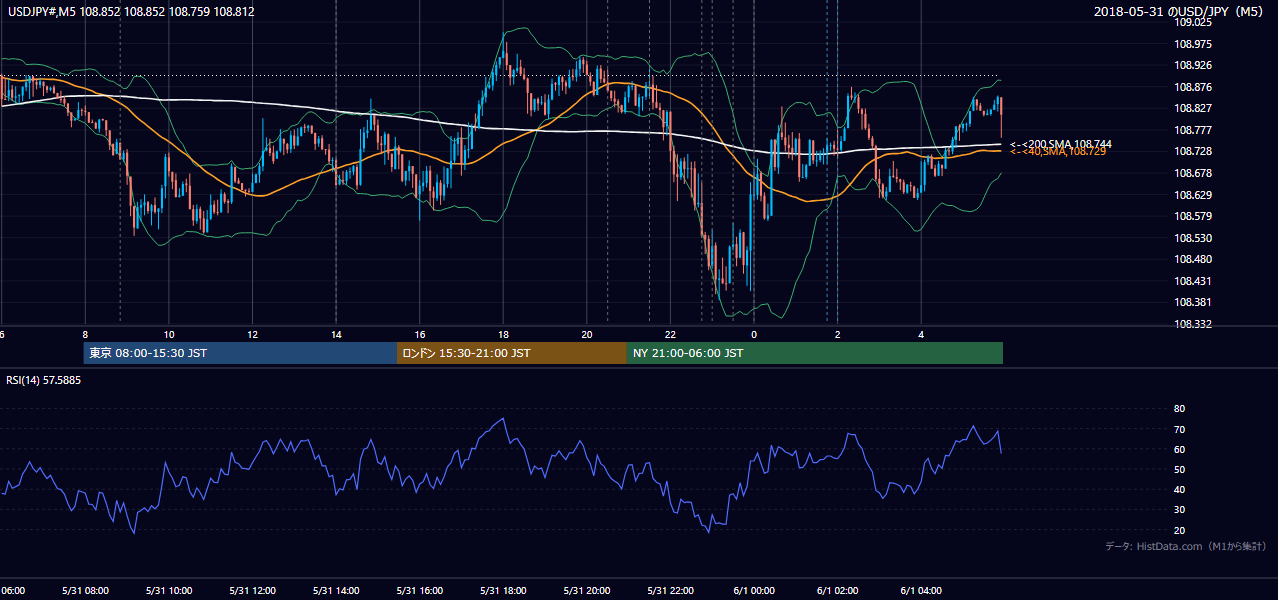The image size is (1278, 600).
Task: Click price axis value 108.381
Action: (x=1194, y=302)
